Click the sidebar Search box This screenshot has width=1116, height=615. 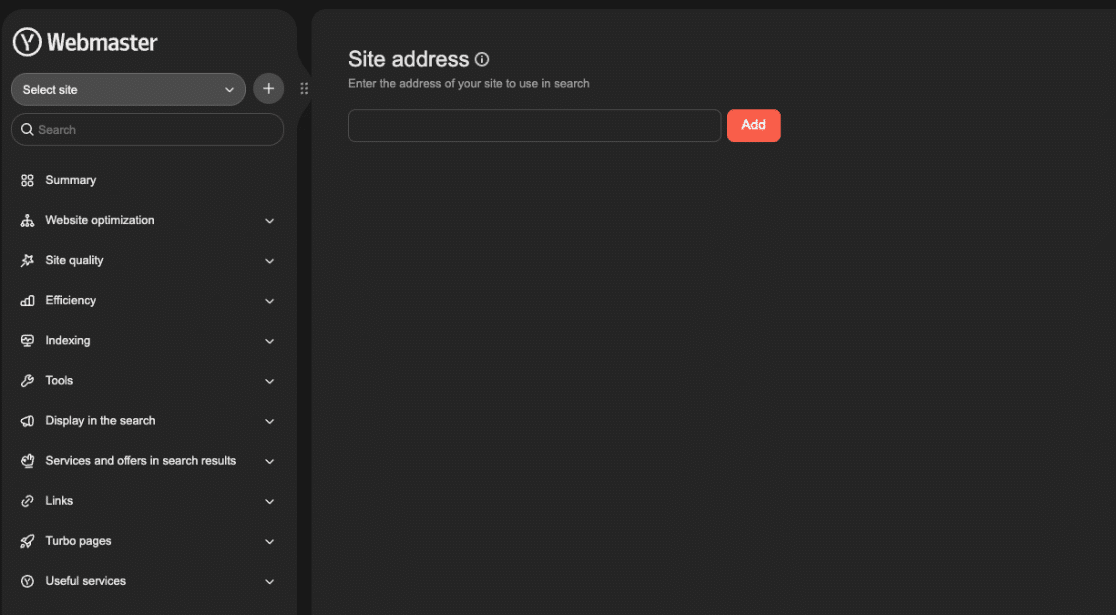coord(147,129)
